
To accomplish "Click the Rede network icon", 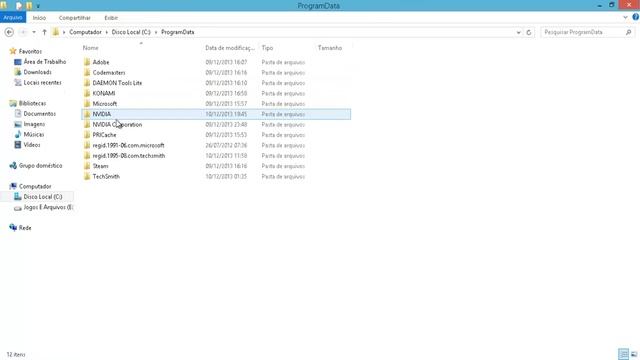I will [x=13, y=227].
